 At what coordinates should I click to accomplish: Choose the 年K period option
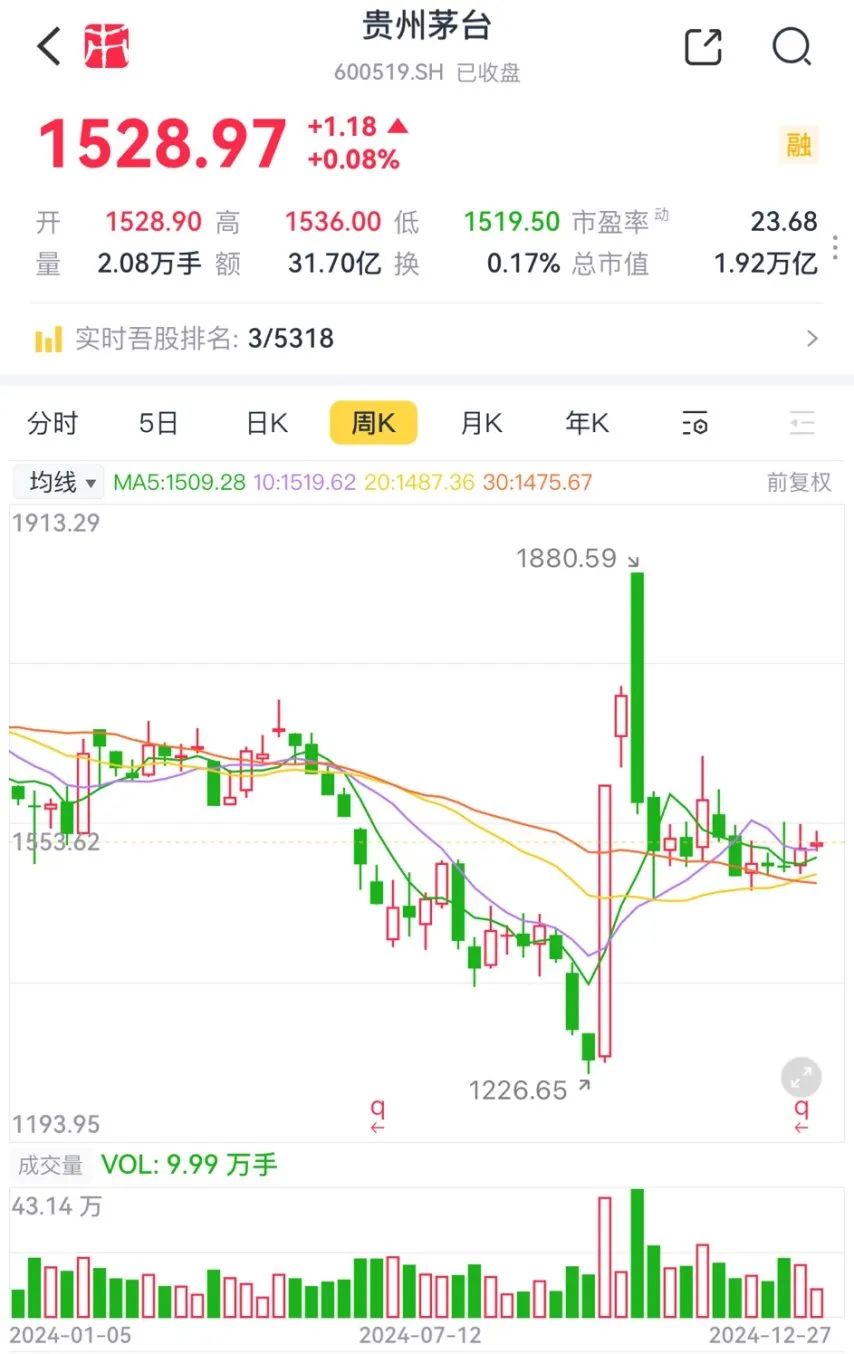pos(587,423)
